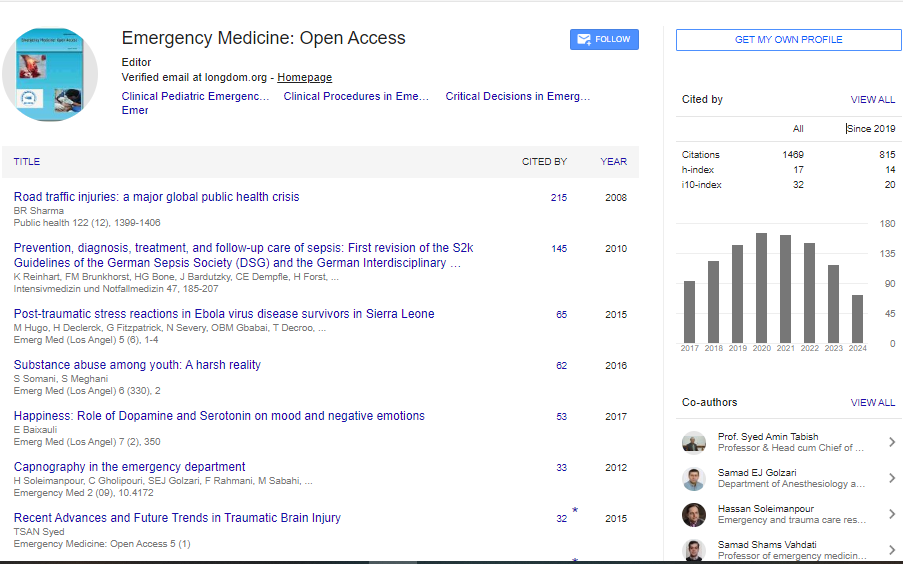The width and height of the screenshot is (903, 564).
Task: Sort articles by Cited By header
Action: point(544,162)
